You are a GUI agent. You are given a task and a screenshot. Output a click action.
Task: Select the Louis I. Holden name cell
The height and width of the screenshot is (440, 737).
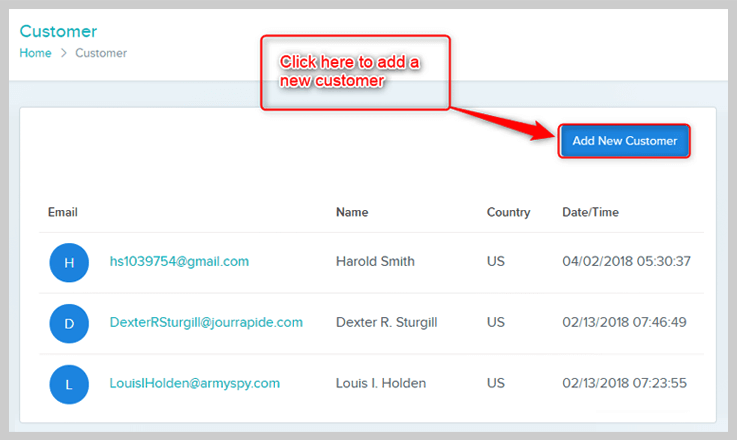[x=381, y=384]
